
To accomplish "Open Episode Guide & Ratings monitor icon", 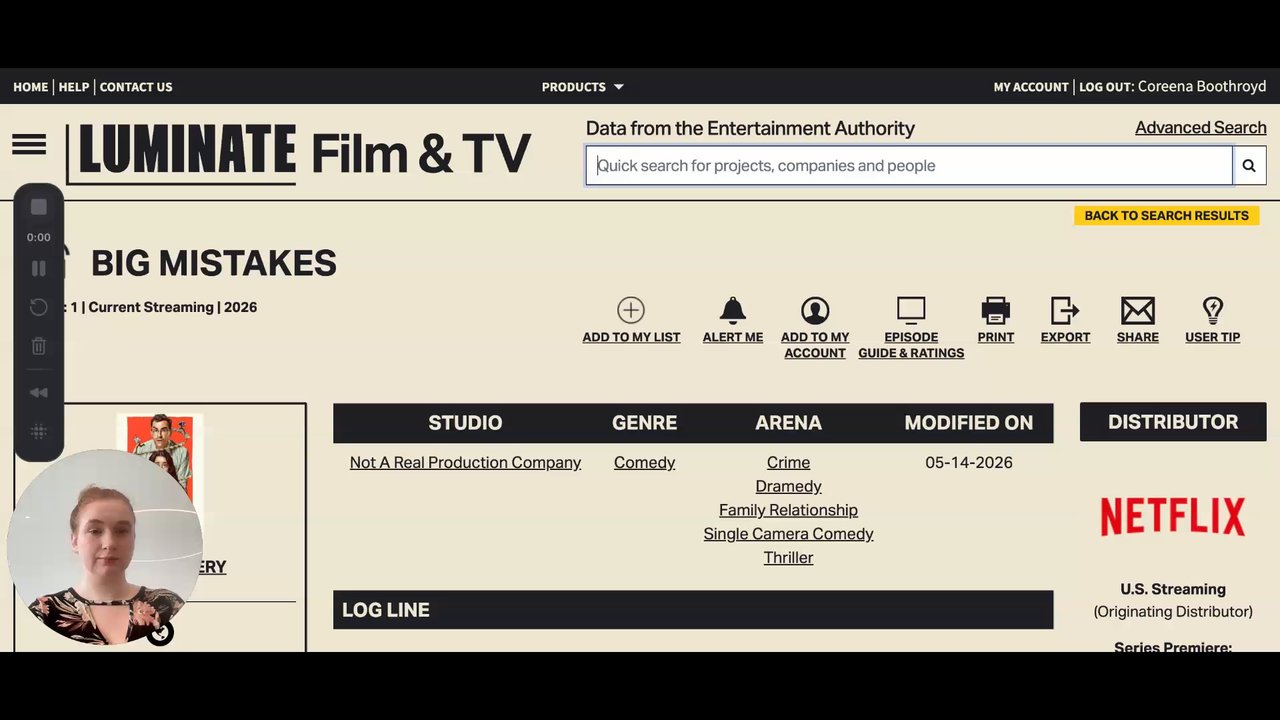I will 911,310.
